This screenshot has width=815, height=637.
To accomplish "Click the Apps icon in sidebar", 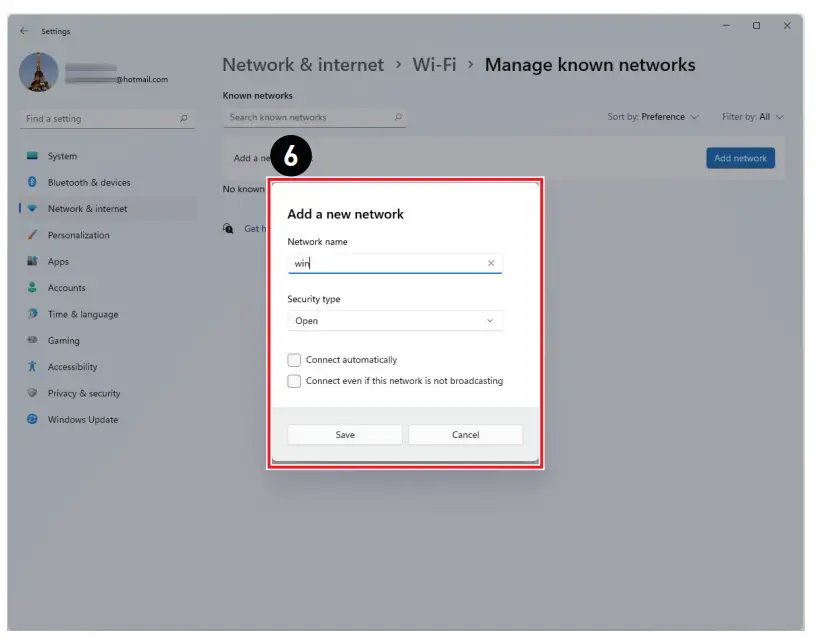I will pos(32,262).
